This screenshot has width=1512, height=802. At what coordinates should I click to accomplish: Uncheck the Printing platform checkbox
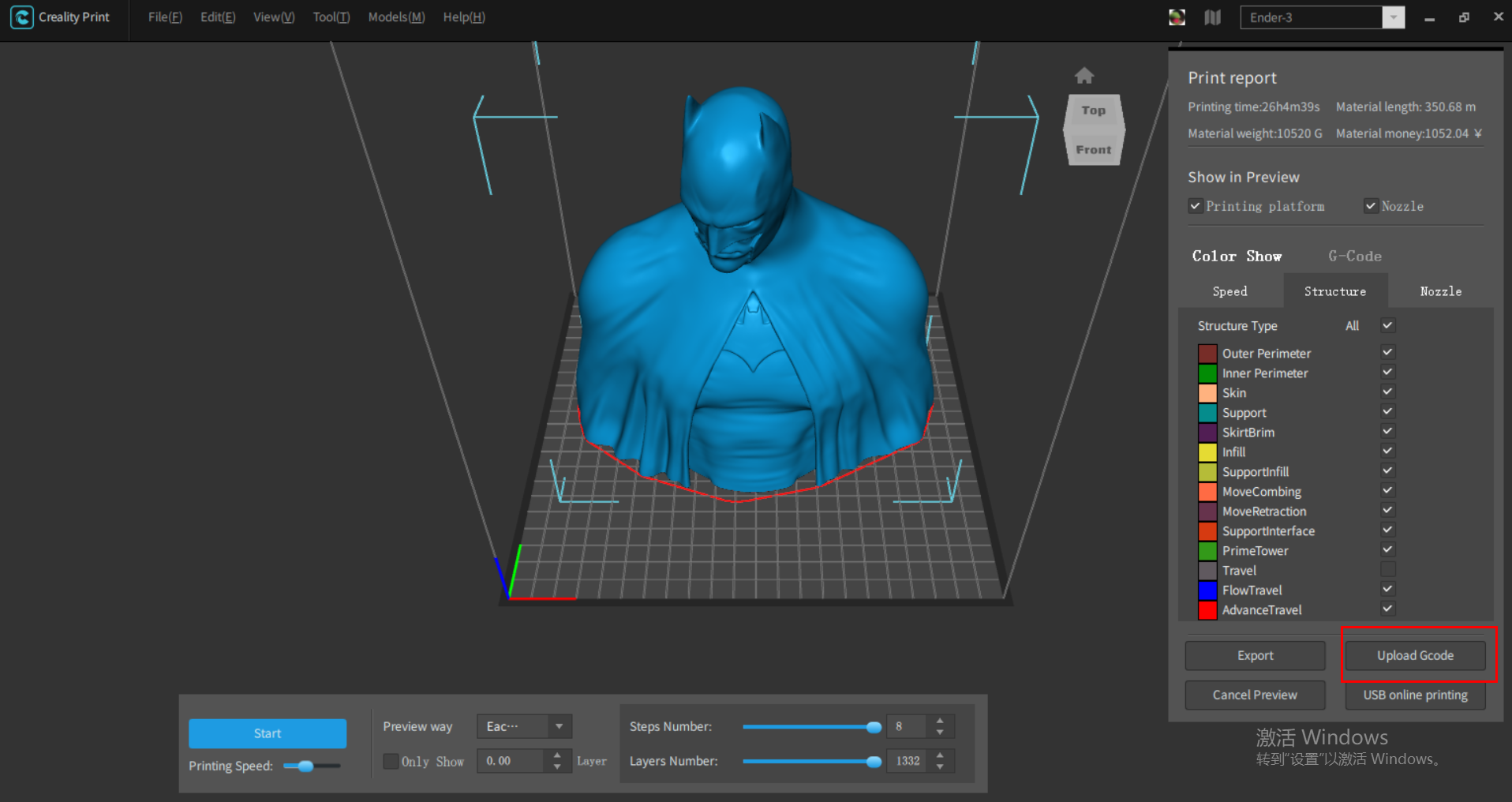(x=1196, y=206)
